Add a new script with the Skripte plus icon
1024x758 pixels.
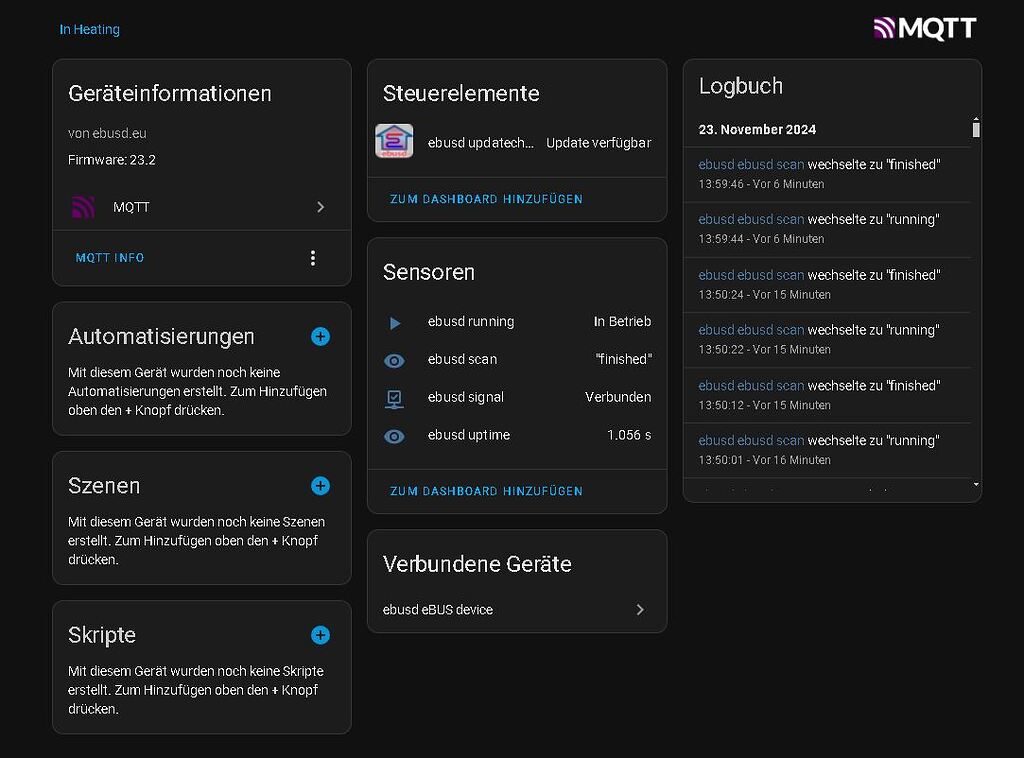tap(320, 635)
